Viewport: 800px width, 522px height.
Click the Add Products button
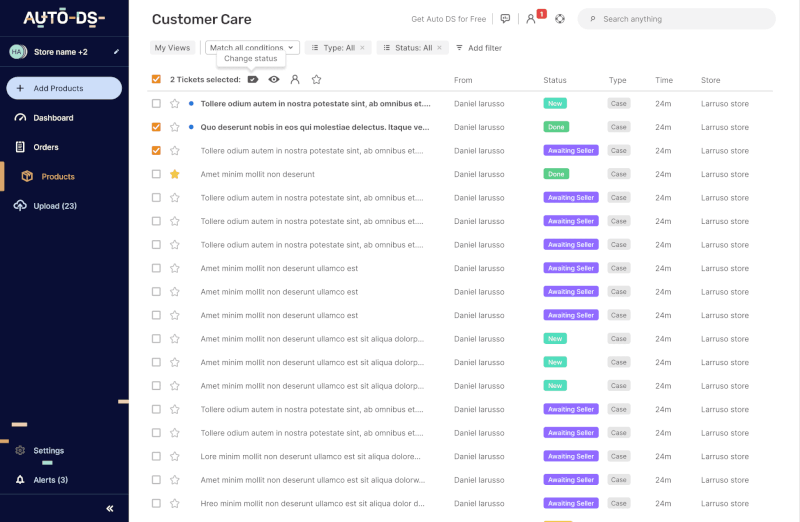[64, 88]
